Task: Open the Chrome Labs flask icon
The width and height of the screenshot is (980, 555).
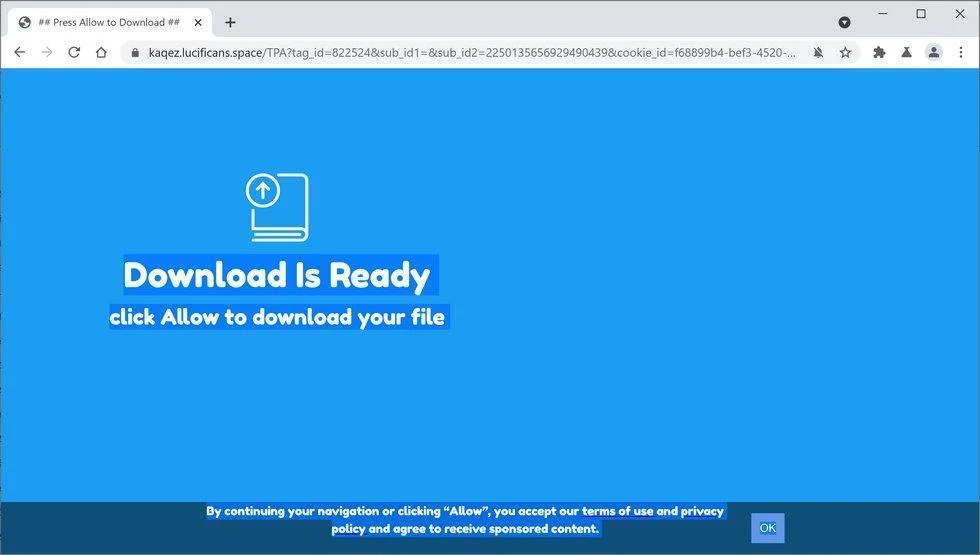Action: point(906,52)
